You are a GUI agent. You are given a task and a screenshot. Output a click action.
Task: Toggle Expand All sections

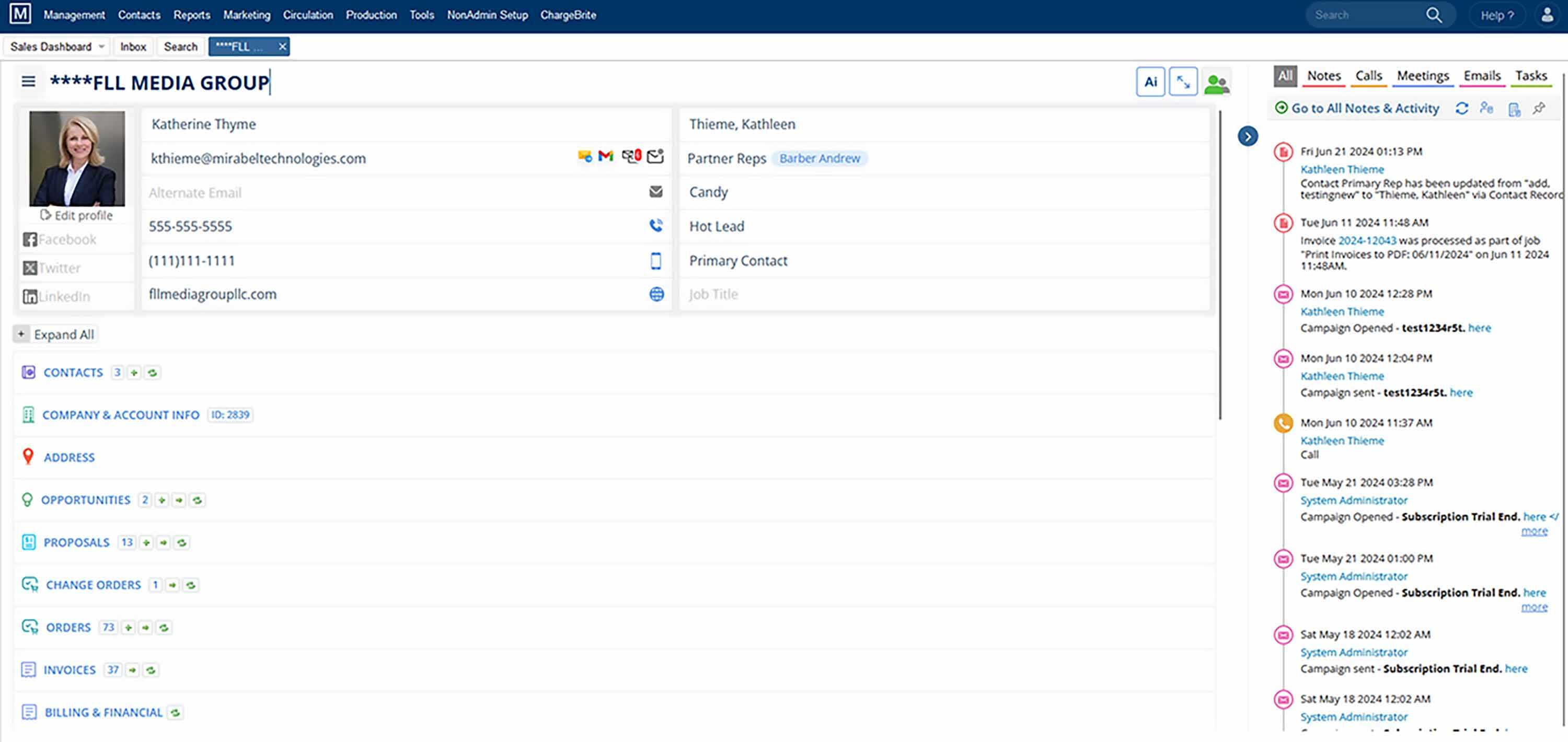(56, 334)
